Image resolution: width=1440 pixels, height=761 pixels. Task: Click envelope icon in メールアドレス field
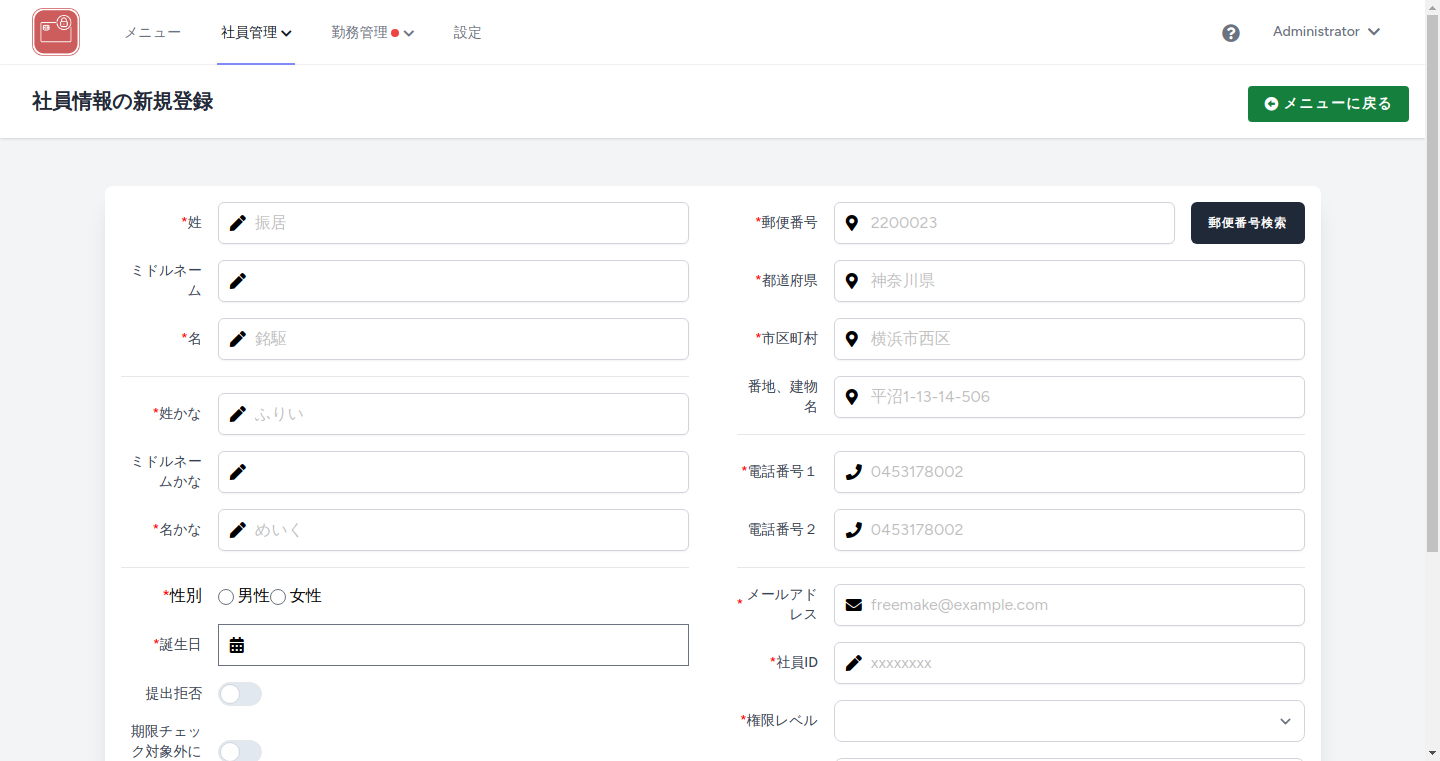point(853,605)
